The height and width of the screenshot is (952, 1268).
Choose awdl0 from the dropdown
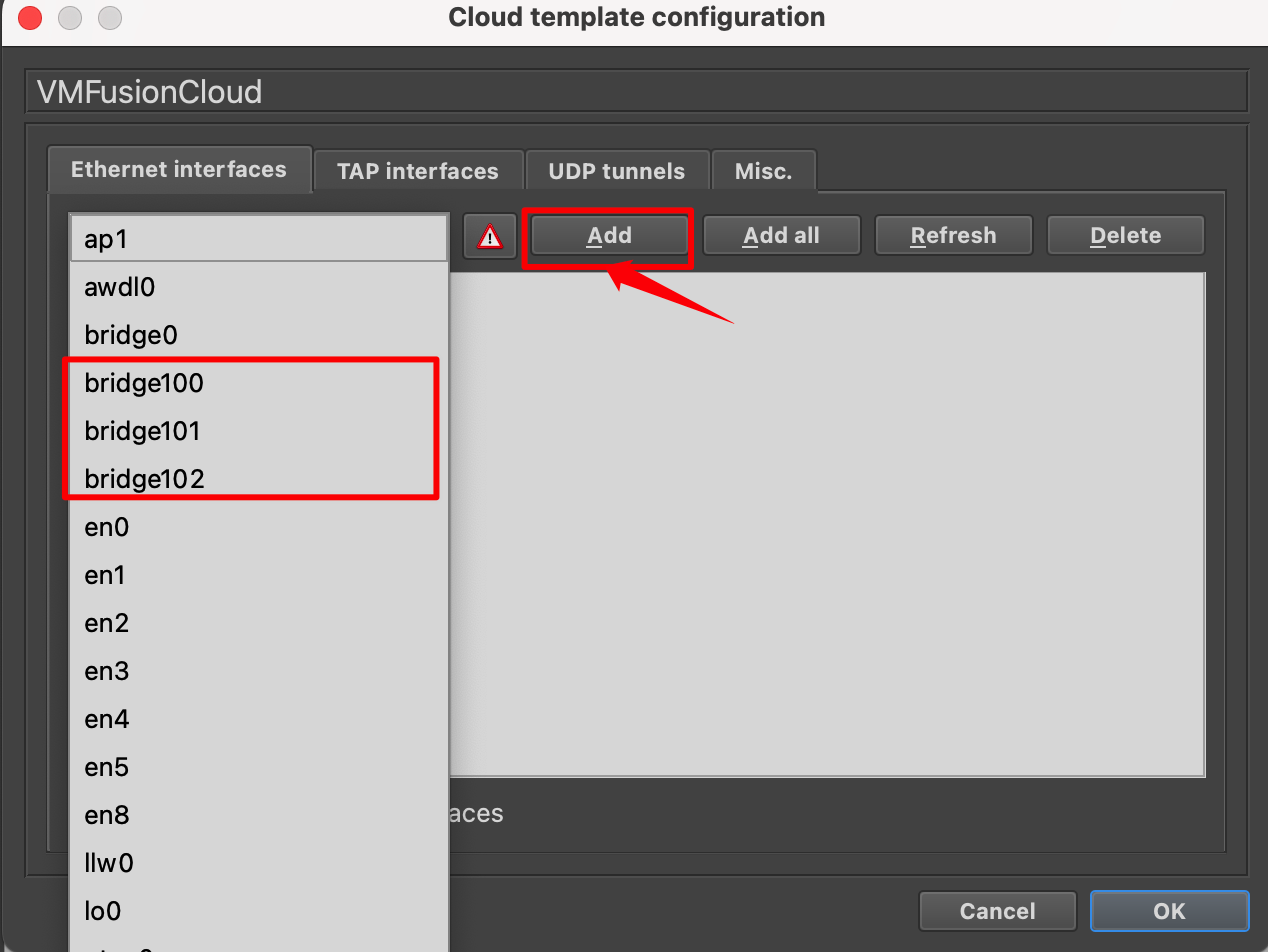[120, 287]
